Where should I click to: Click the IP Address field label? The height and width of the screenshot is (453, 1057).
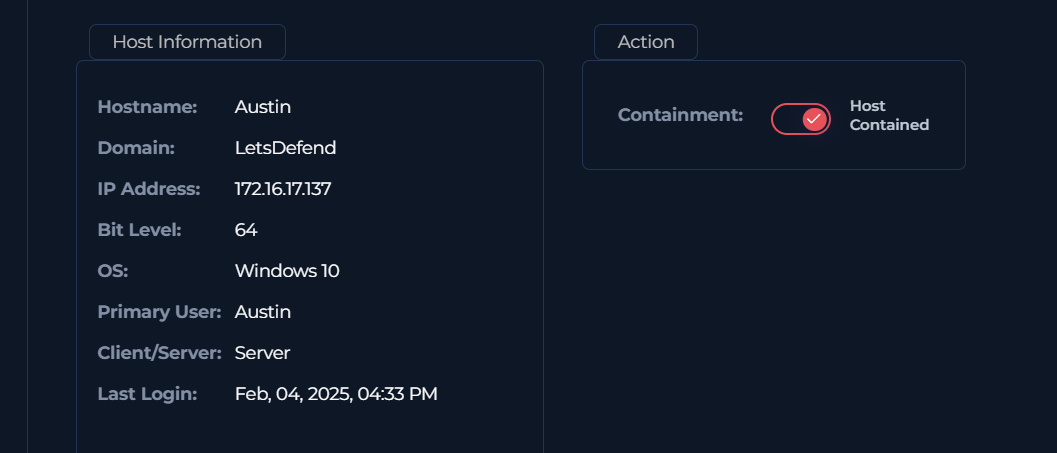149,189
